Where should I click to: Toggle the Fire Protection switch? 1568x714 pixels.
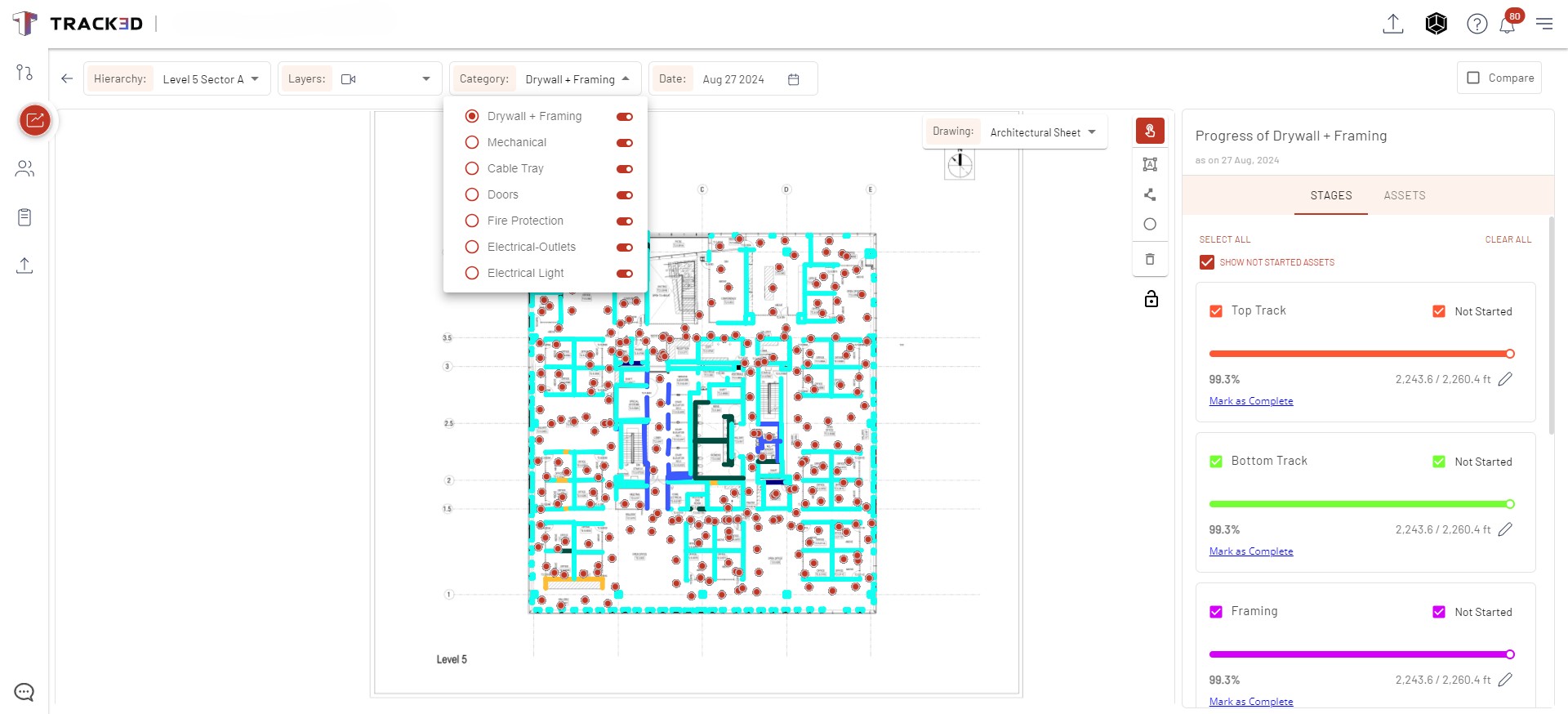point(625,221)
